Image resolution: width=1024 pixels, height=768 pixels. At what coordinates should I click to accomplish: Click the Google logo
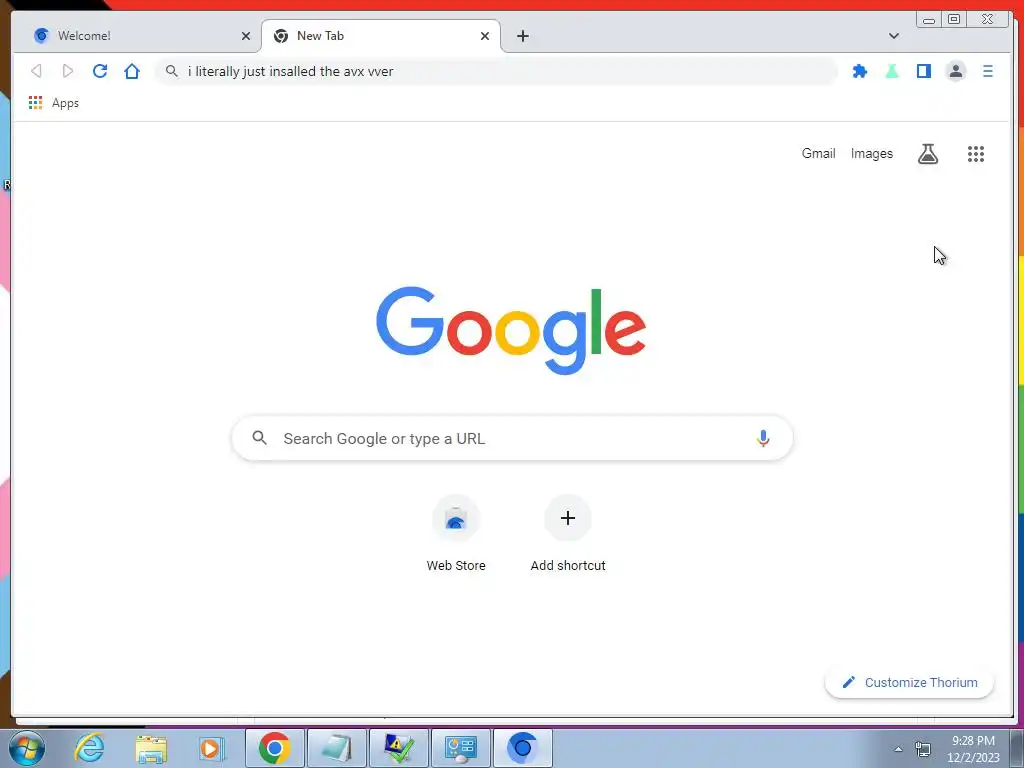pyautogui.click(x=511, y=330)
